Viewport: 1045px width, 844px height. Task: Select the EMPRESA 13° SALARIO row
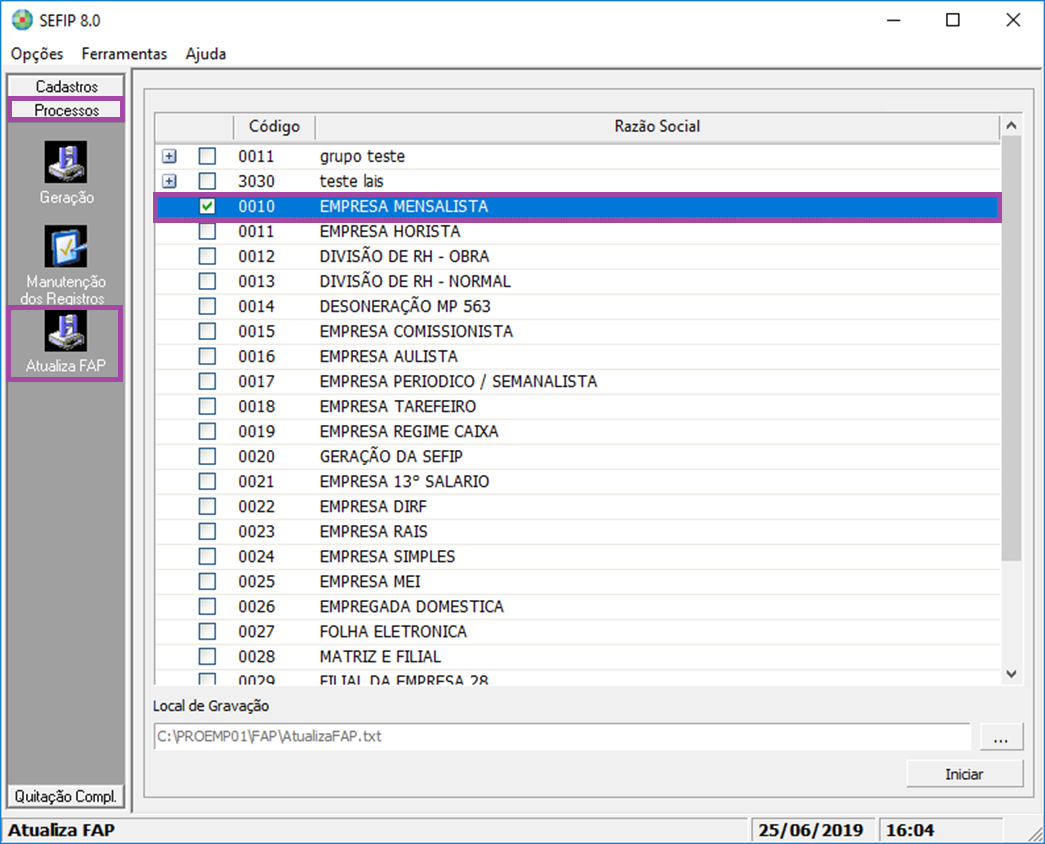point(578,481)
